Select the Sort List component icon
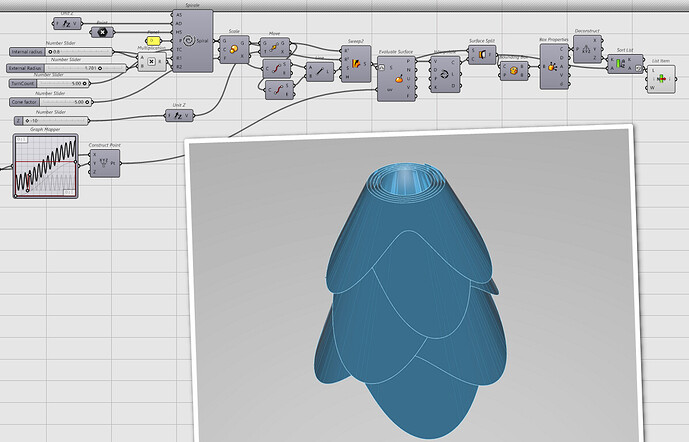 click(x=620, y=64)
